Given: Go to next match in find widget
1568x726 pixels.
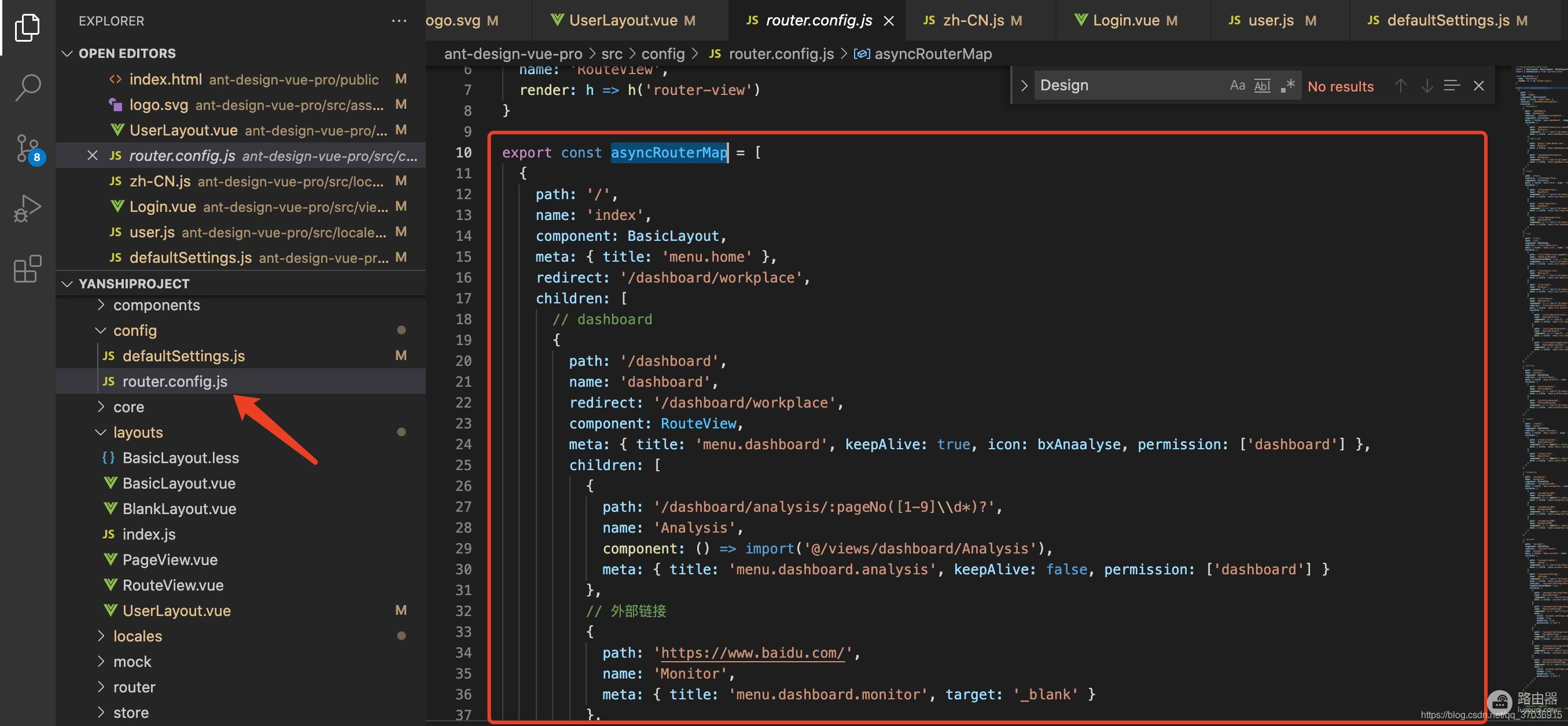Looking at the screenshot, I should [1426, 86].
